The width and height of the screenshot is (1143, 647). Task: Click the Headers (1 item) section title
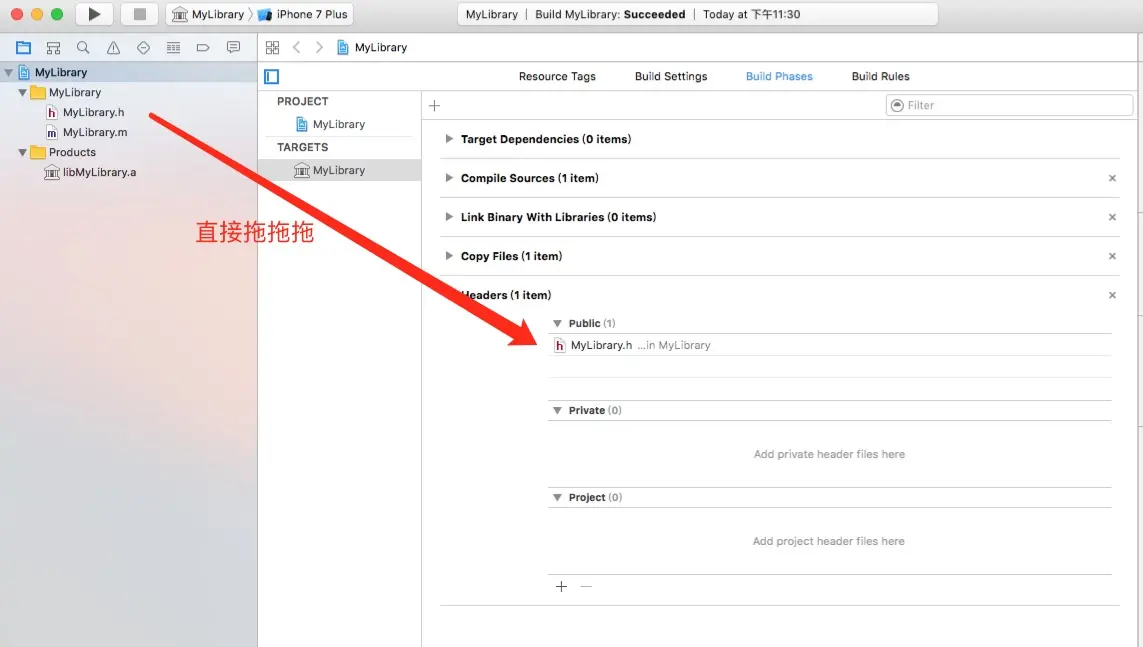coord(507,295)
